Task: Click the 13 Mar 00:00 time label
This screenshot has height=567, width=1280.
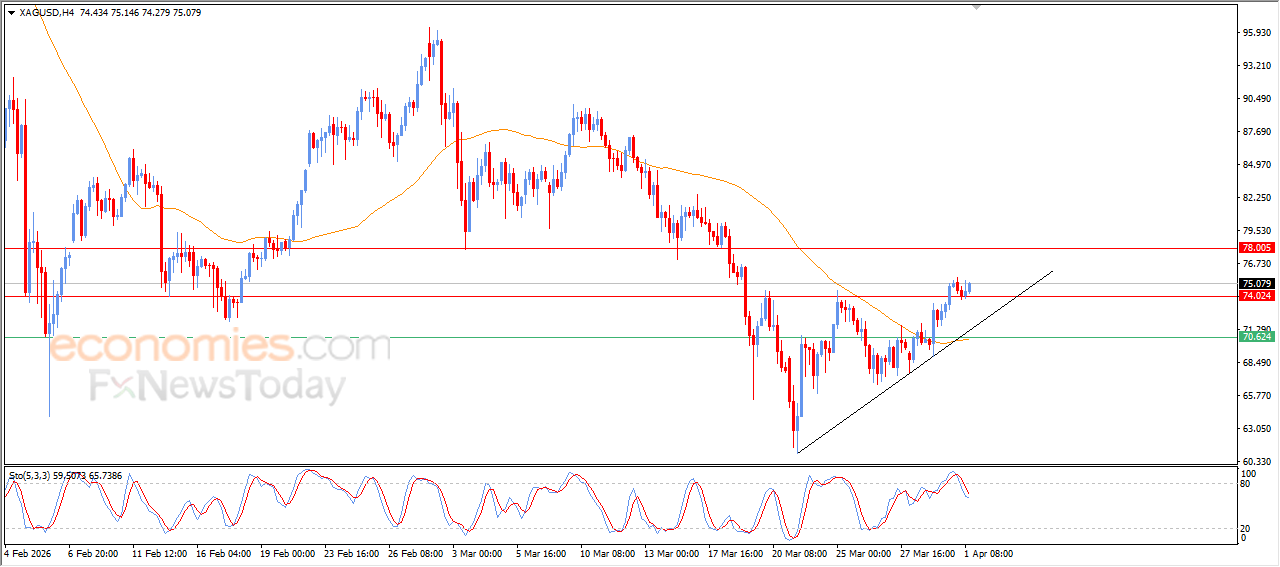Action: click(x=673, y=552)
